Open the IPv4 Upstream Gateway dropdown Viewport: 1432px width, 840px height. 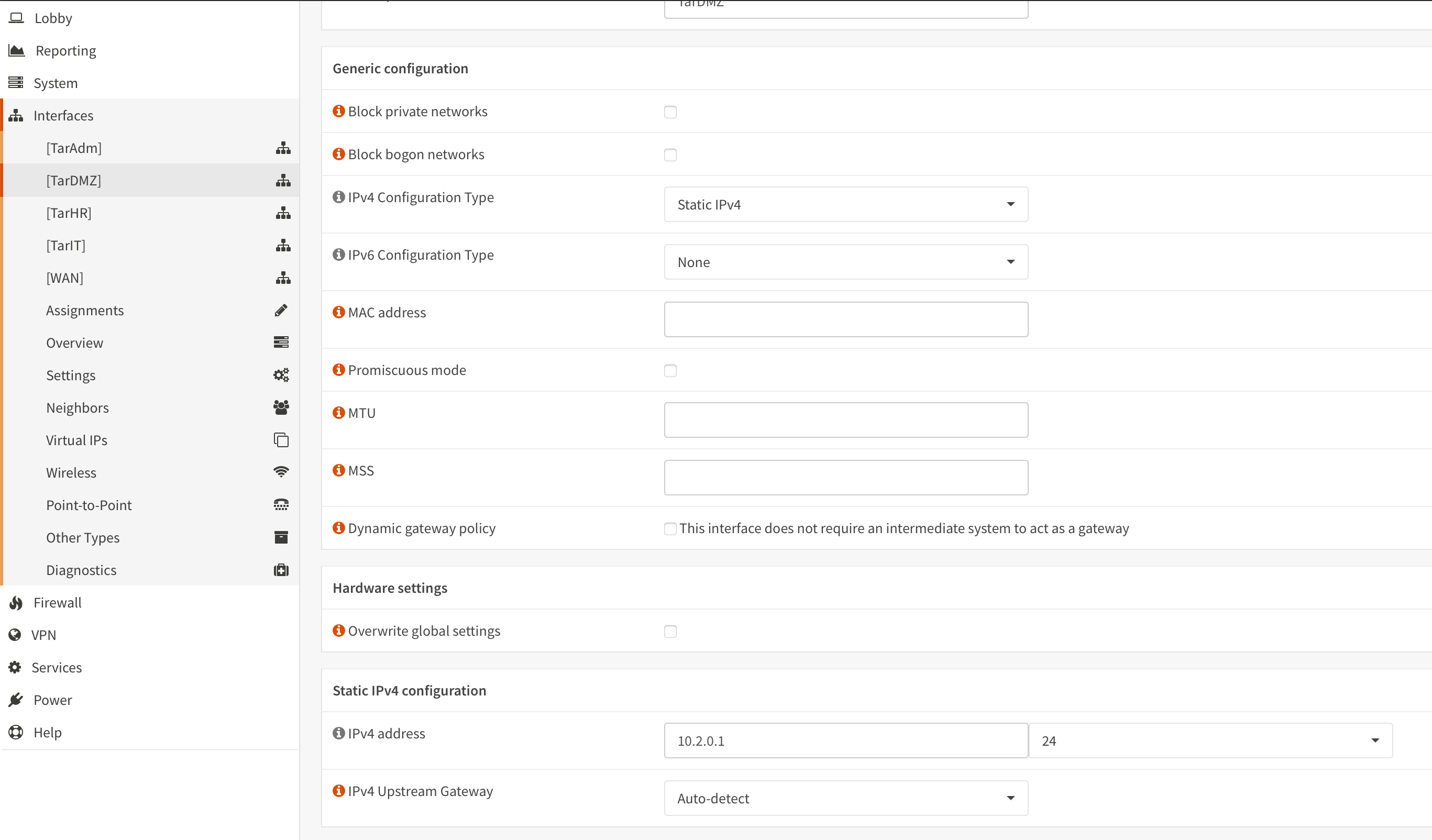[845, 799]
